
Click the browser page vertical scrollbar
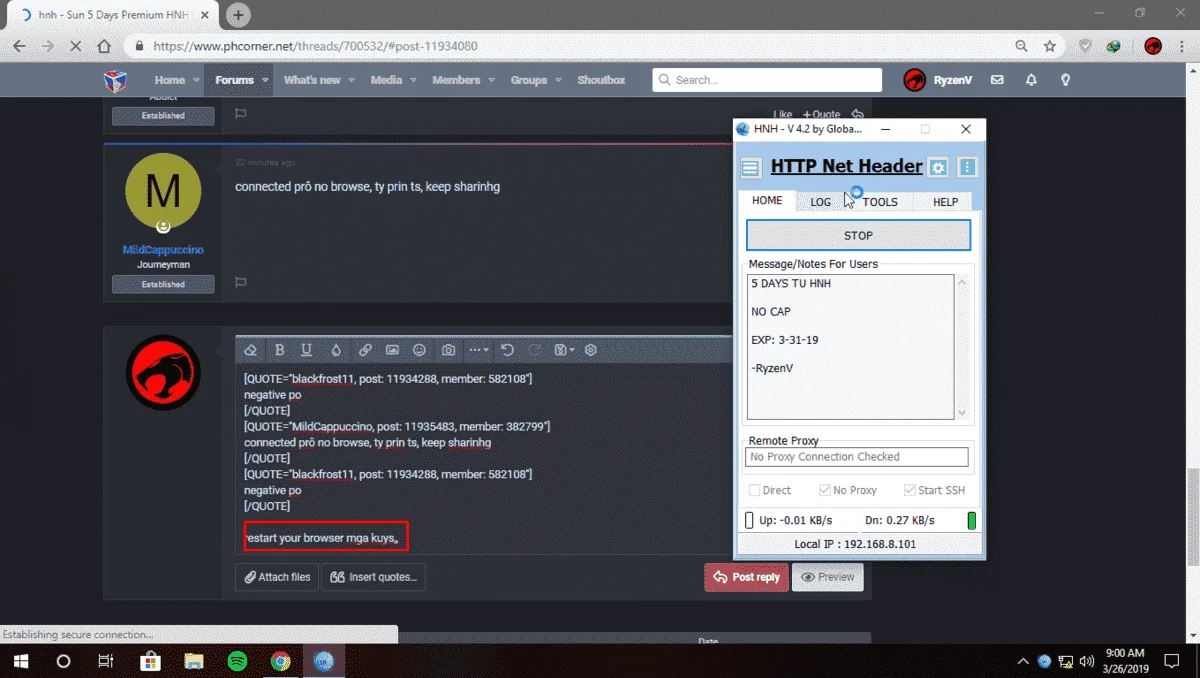1192,516
